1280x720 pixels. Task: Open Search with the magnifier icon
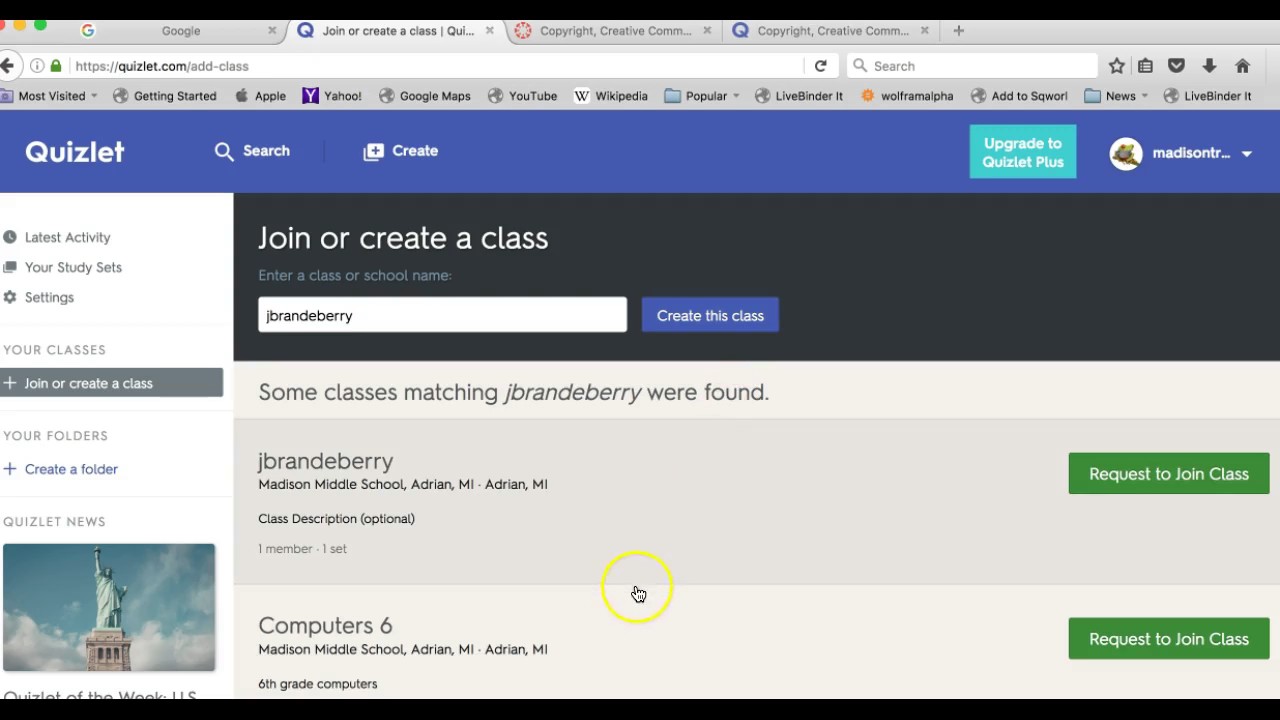click(224, 151)
